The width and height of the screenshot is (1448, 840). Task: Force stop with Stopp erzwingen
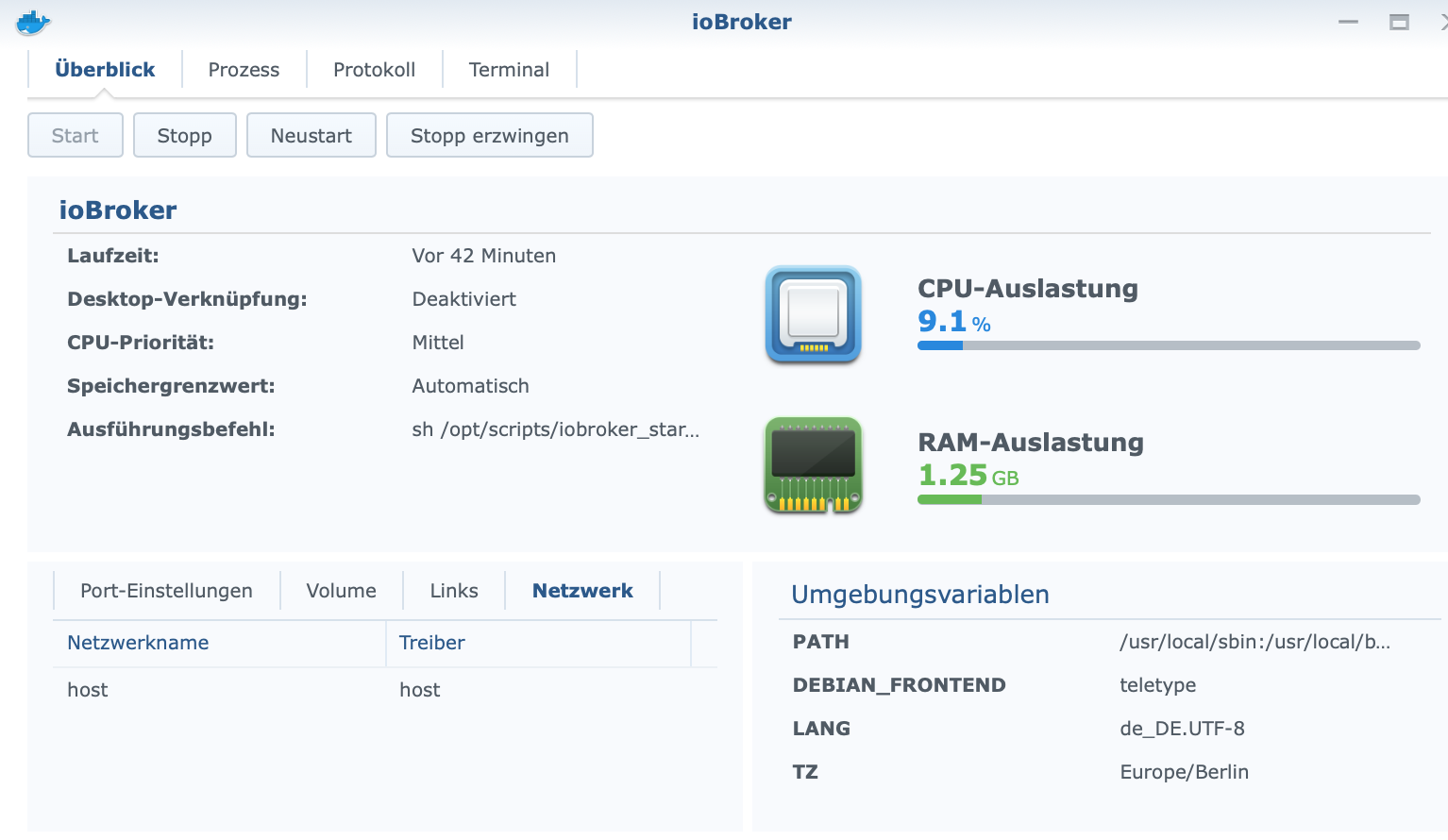(490, 135)
